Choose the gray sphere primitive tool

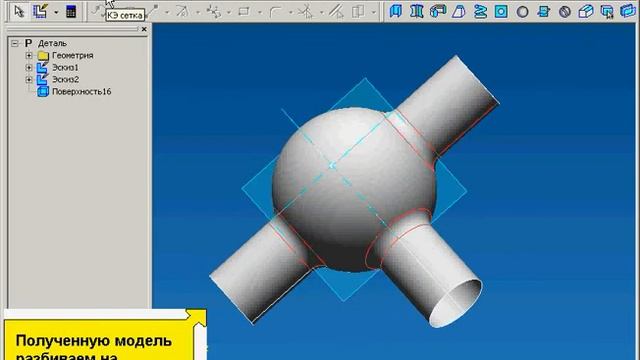coord(522,11)
